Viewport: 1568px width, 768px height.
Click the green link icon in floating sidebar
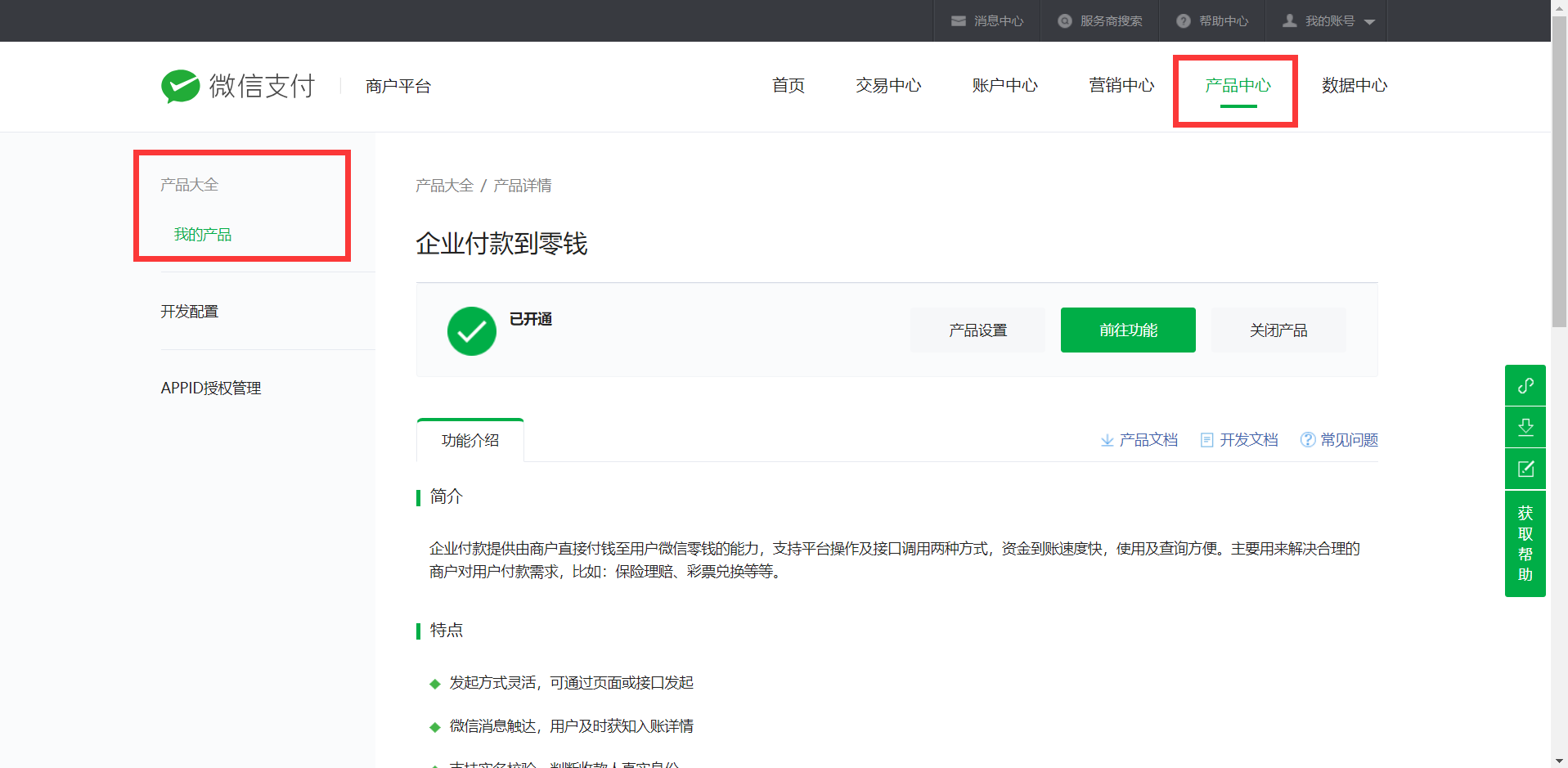point(1525,385)
